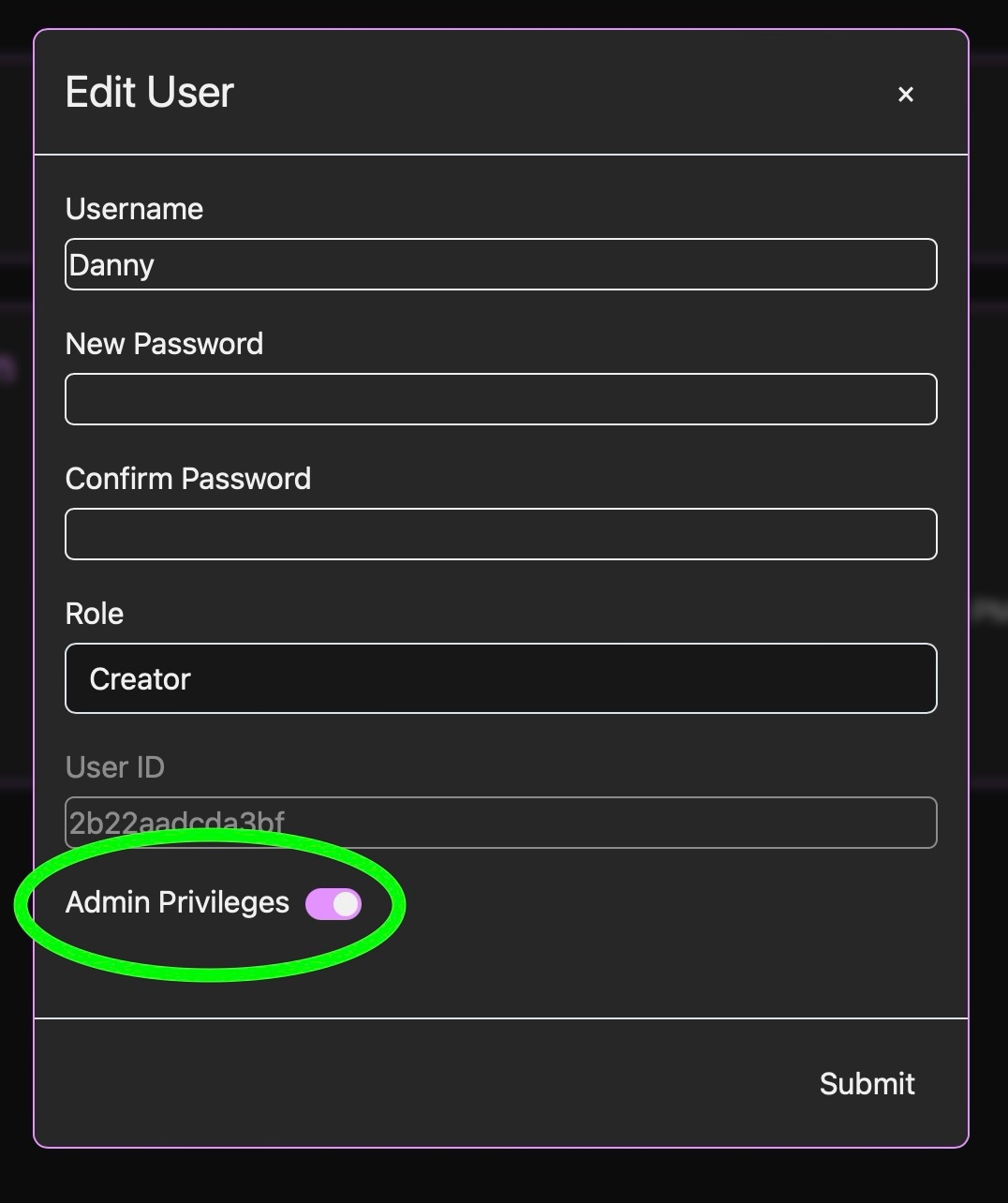The image size is (1008, 1203).
Task: Click into the New Password field
Action: (x=500, y=399)
